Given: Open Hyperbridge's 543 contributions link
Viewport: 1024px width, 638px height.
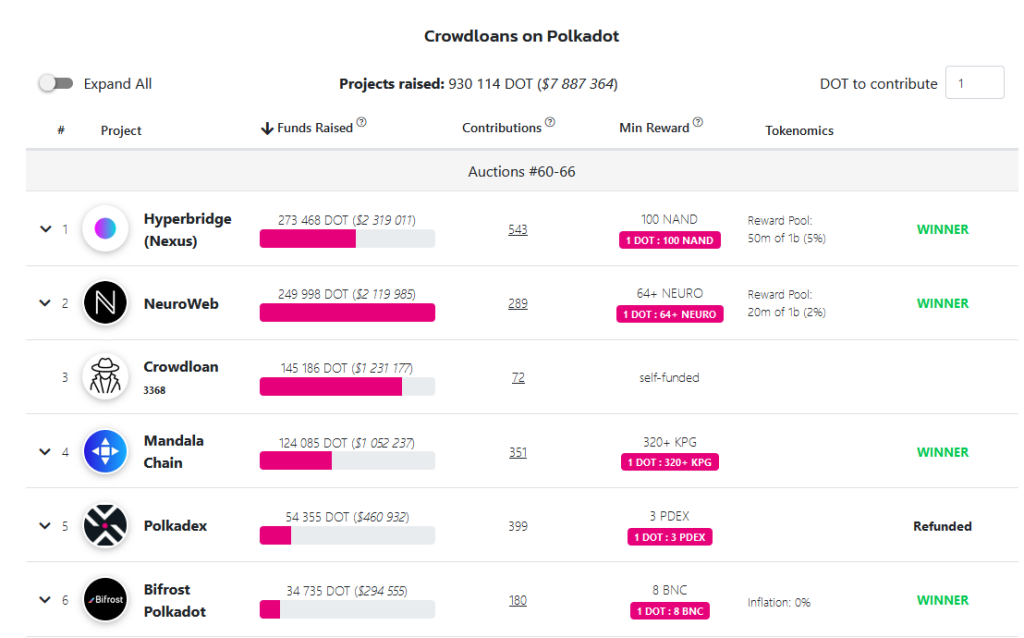Looking at the screenshot, I should pos(517,230).
